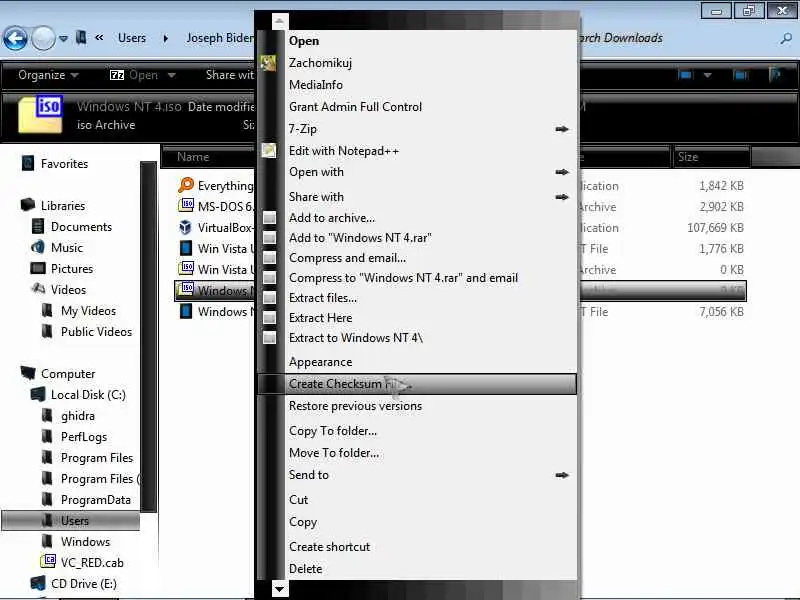Click the Size column header
800x600 pixels.
coord(711,157)
